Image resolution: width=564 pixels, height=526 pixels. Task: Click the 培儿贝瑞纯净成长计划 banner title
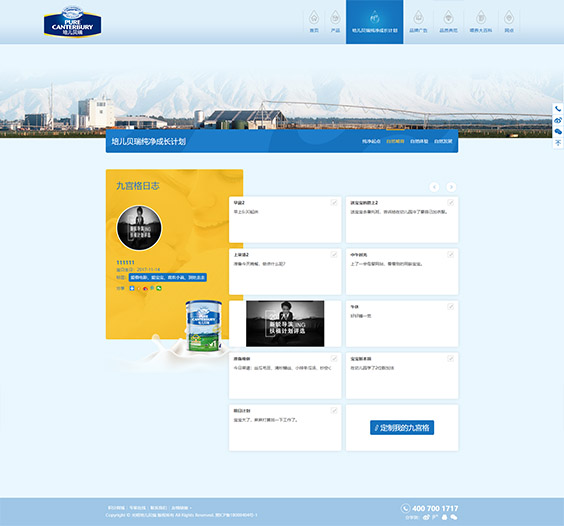[x=149, y=141]
